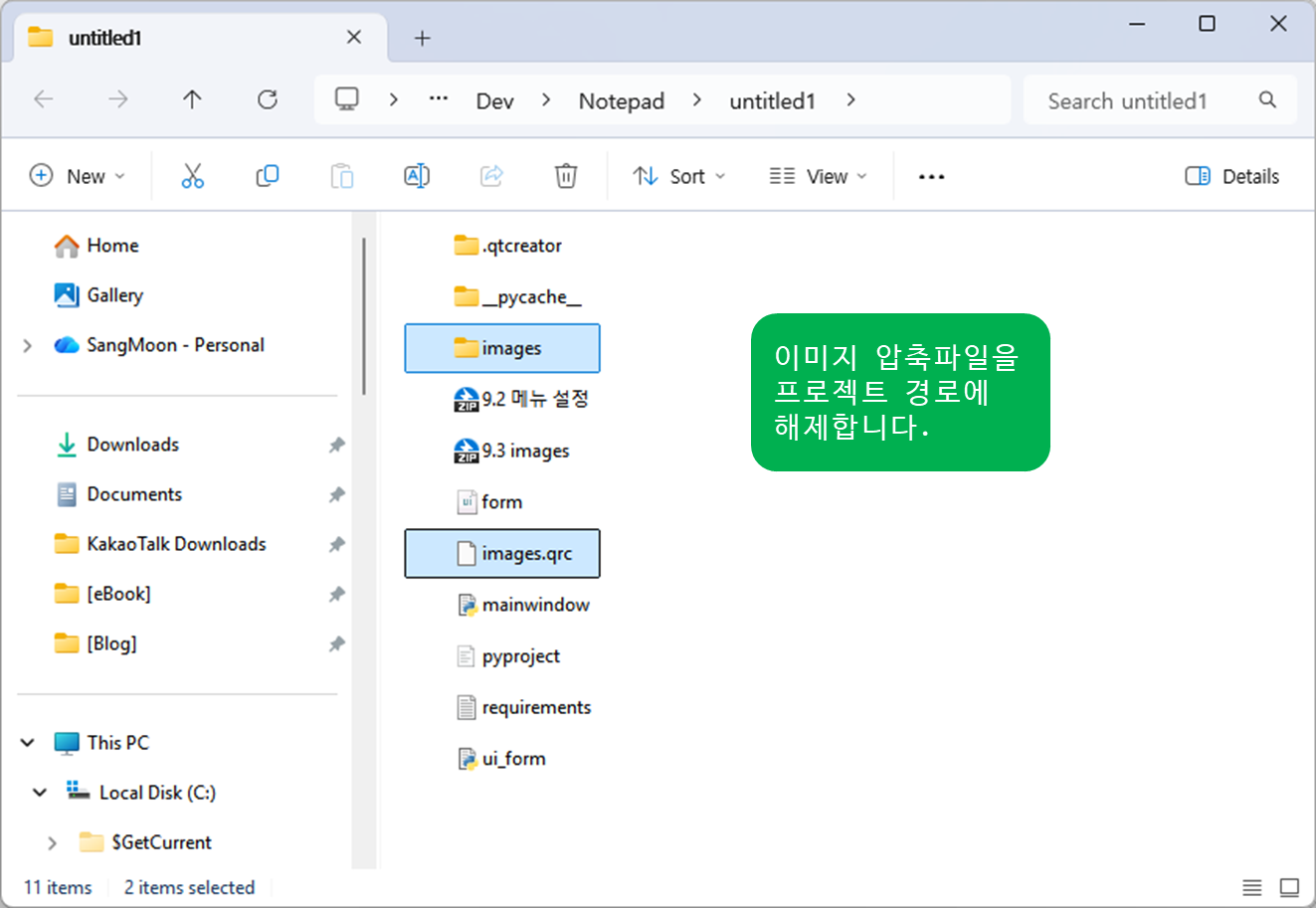Click the Cut scissors icon
The image size is (1316, 908).
(x=193, y=176)
